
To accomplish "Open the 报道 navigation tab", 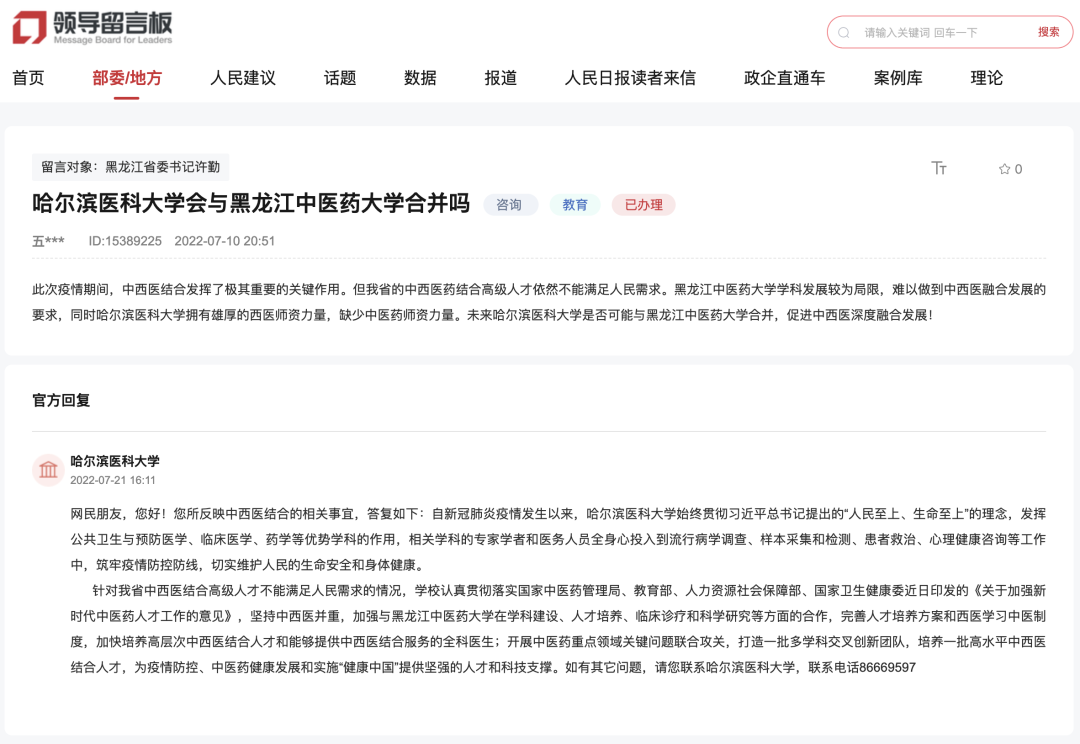I will [x=501, y=78].
